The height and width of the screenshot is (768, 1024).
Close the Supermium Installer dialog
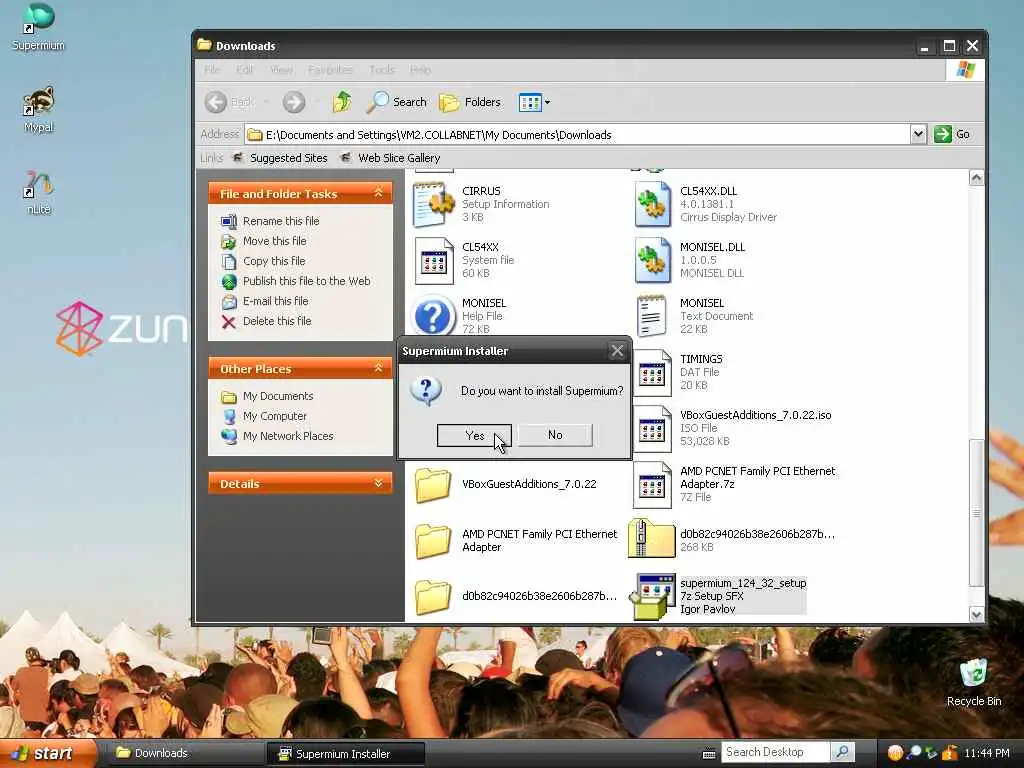(x=617, y=351)
